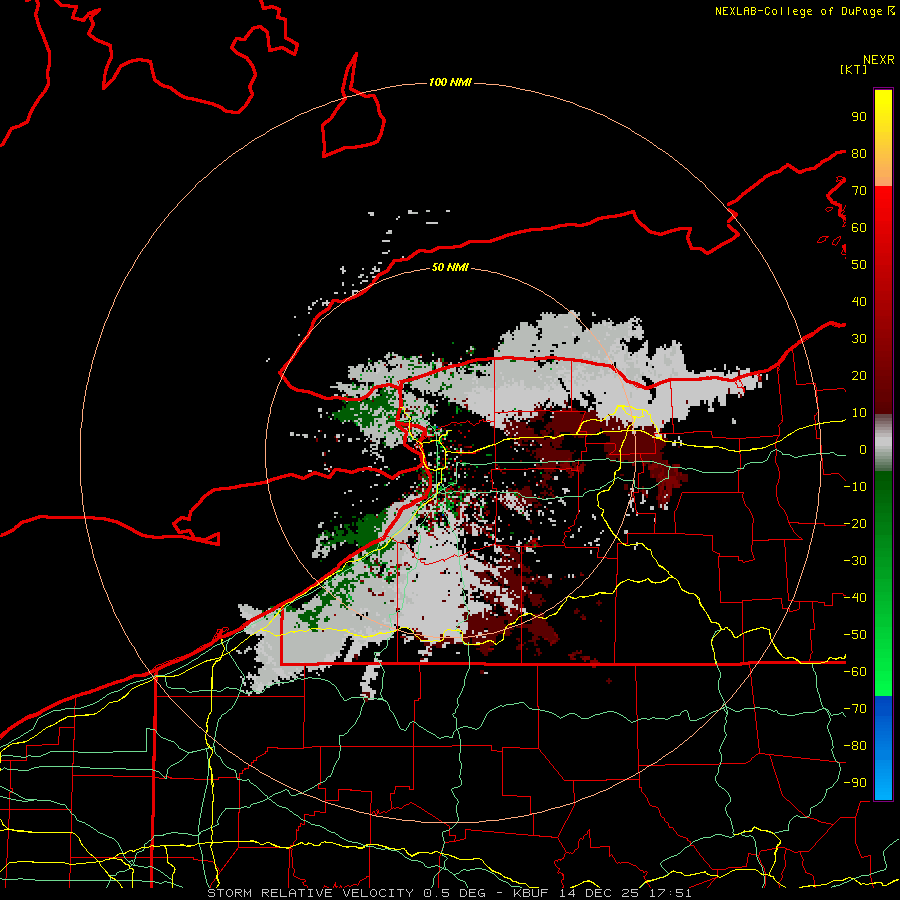The width and height of the screenshot is (900, 900).
Task: Click the -60 value on the velocity scale
Action: coord(855,672)
